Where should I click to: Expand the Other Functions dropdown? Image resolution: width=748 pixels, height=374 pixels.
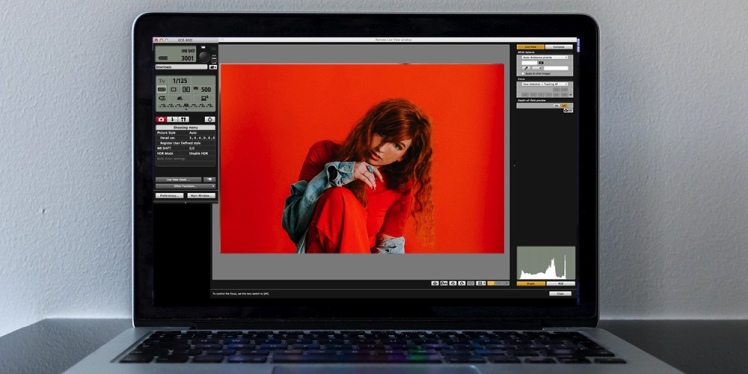[186, 186]
